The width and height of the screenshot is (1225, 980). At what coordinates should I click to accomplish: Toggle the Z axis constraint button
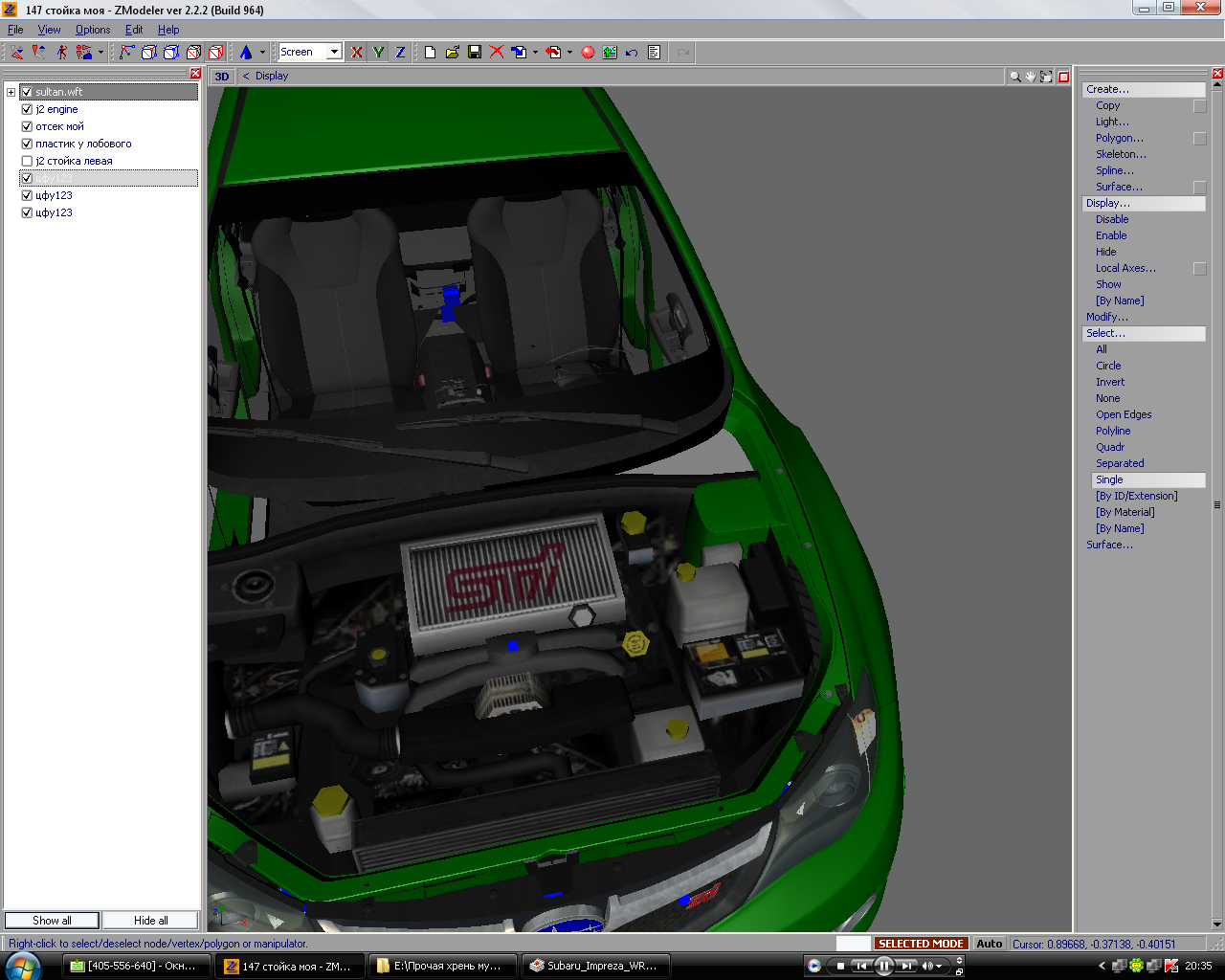(x=400, y=52)
